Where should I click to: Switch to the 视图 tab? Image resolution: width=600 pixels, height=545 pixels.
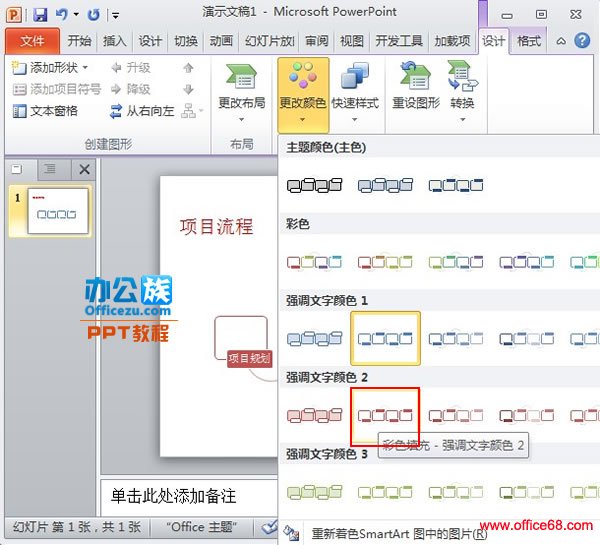(x=352, y=41)
